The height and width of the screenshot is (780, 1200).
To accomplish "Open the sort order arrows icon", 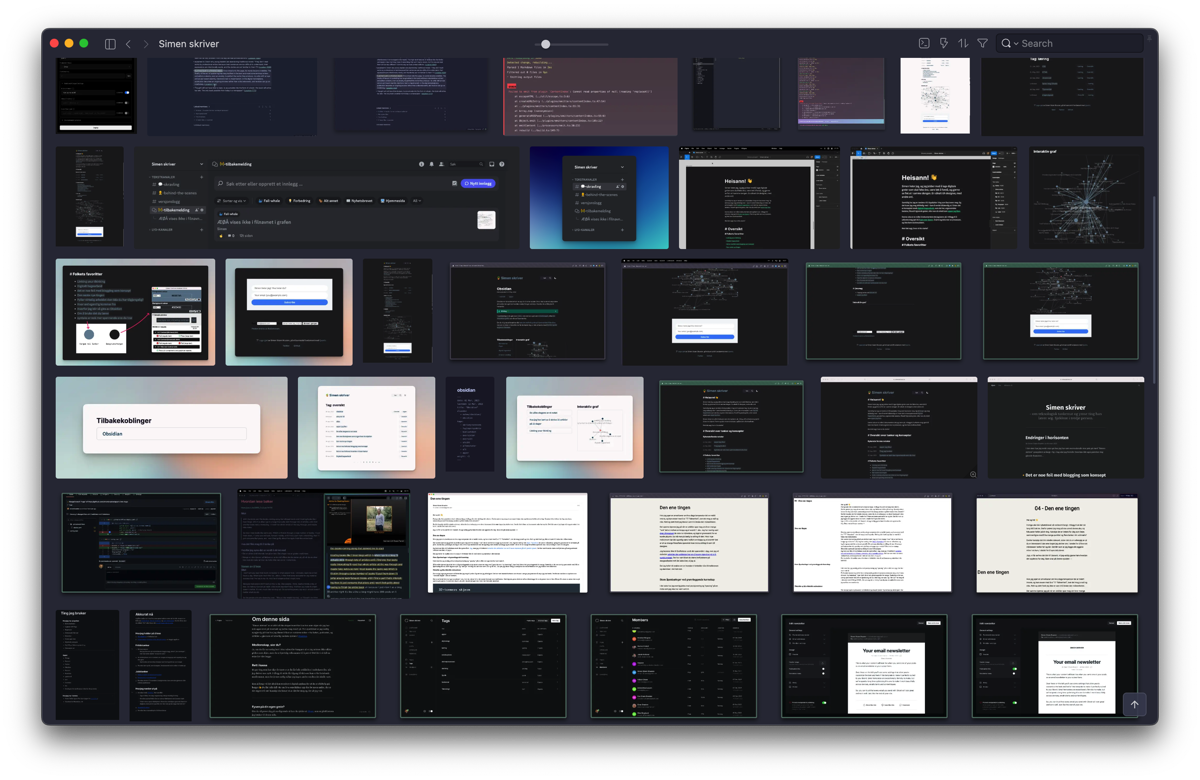I will pos(963,44).
